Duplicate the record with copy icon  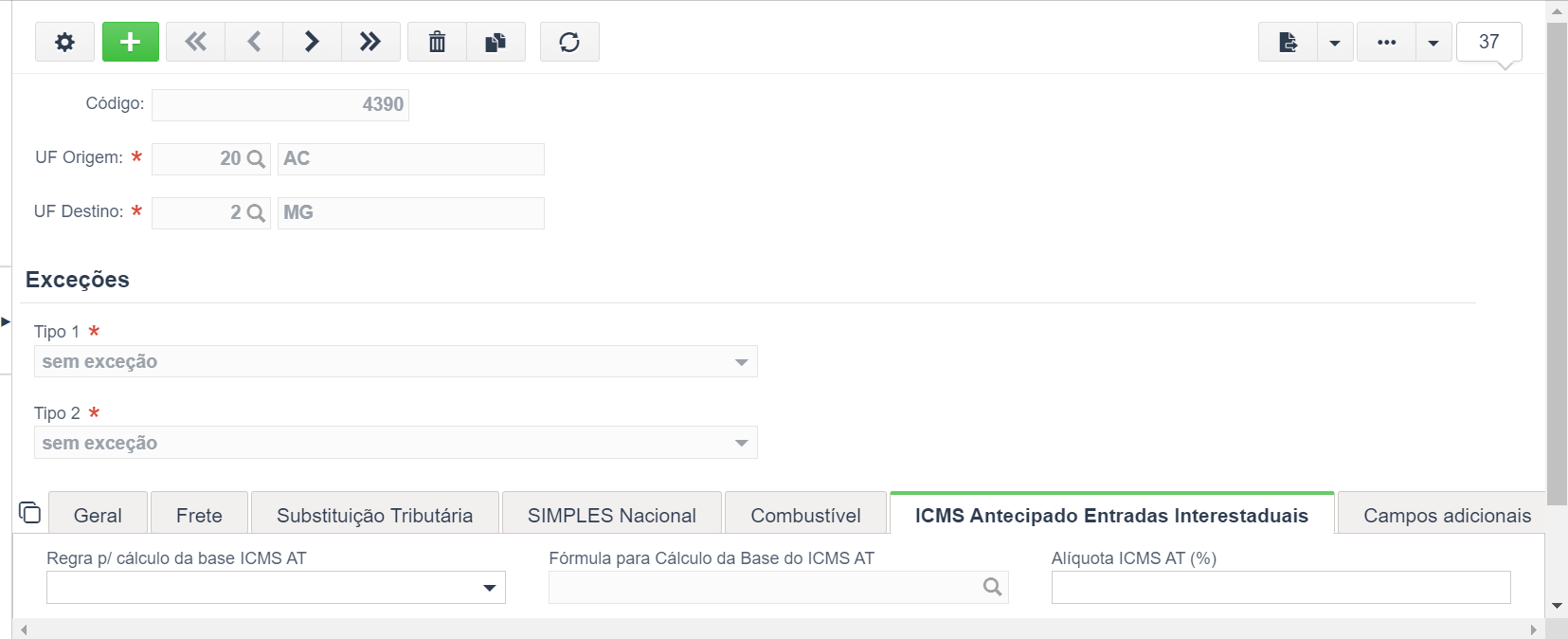click(x=496, y=42)
